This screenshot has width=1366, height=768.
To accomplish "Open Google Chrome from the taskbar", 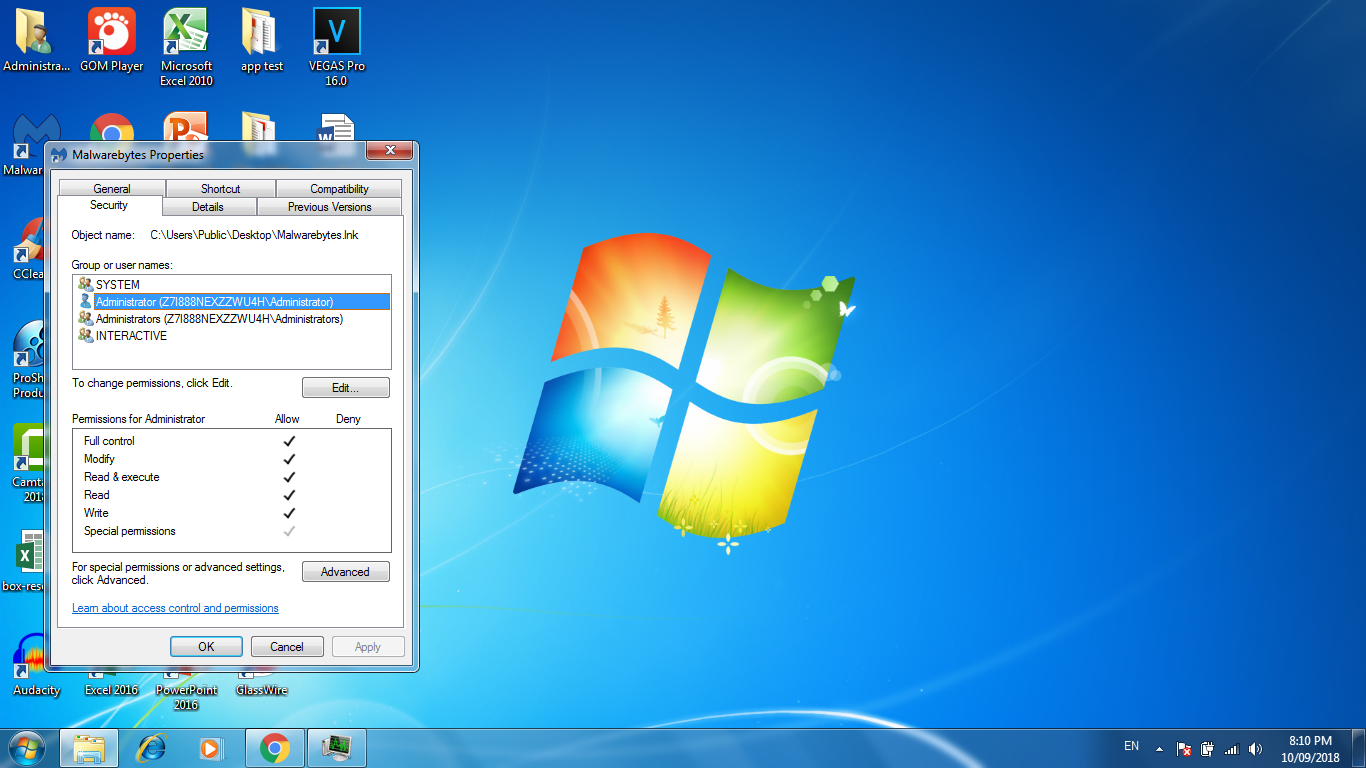I will (x=275, y=748).
